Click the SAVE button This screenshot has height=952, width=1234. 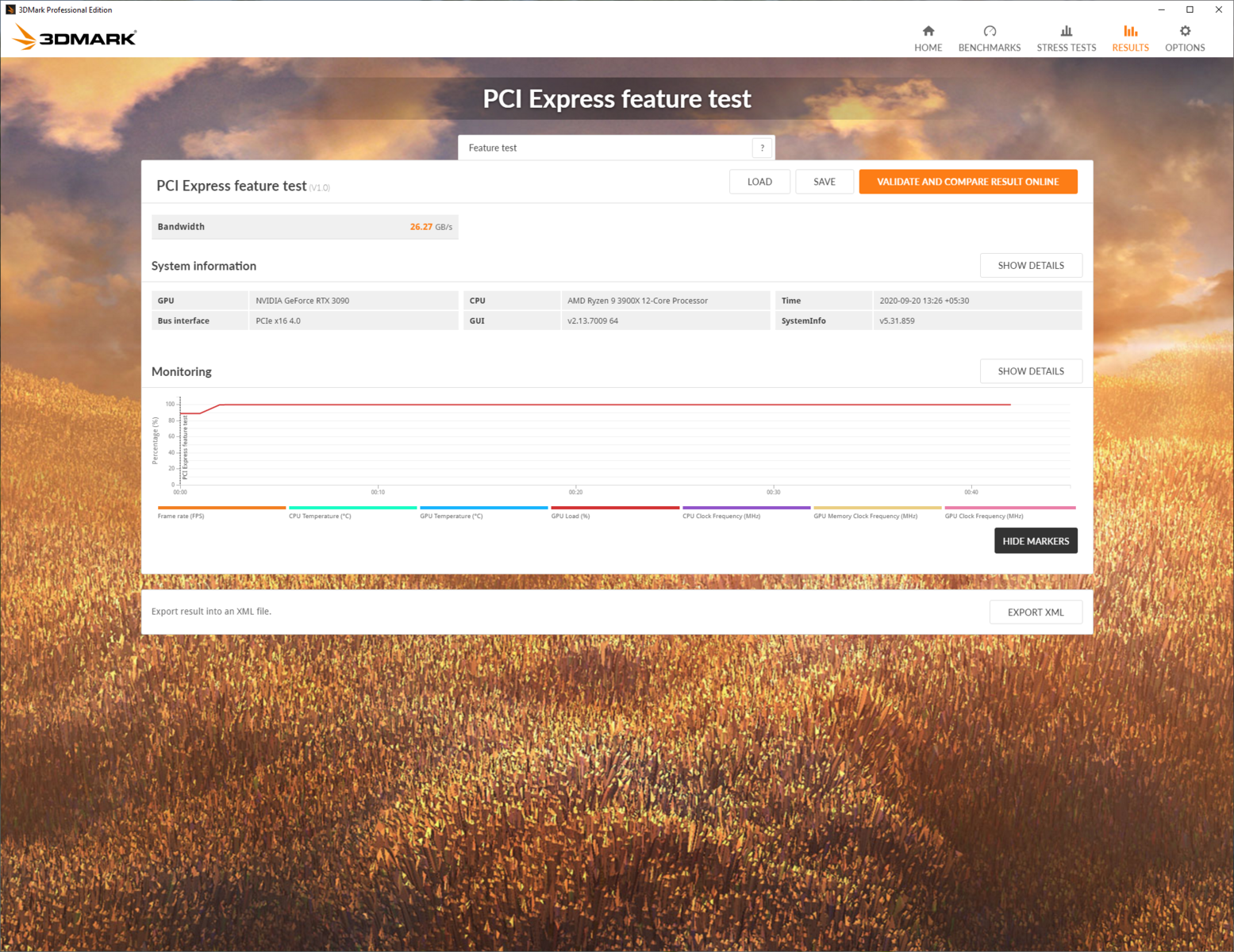click(x=825, y=182)
